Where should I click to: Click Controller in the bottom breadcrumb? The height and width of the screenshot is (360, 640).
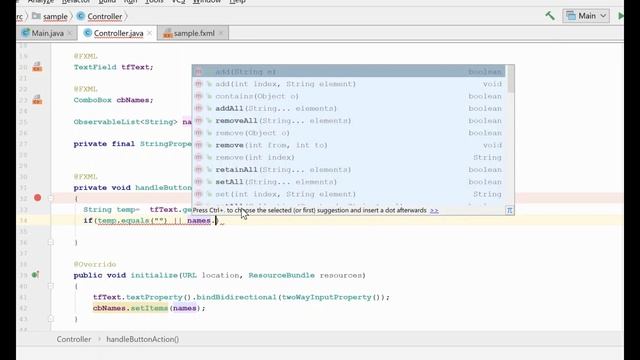click(x=74, y=339)
